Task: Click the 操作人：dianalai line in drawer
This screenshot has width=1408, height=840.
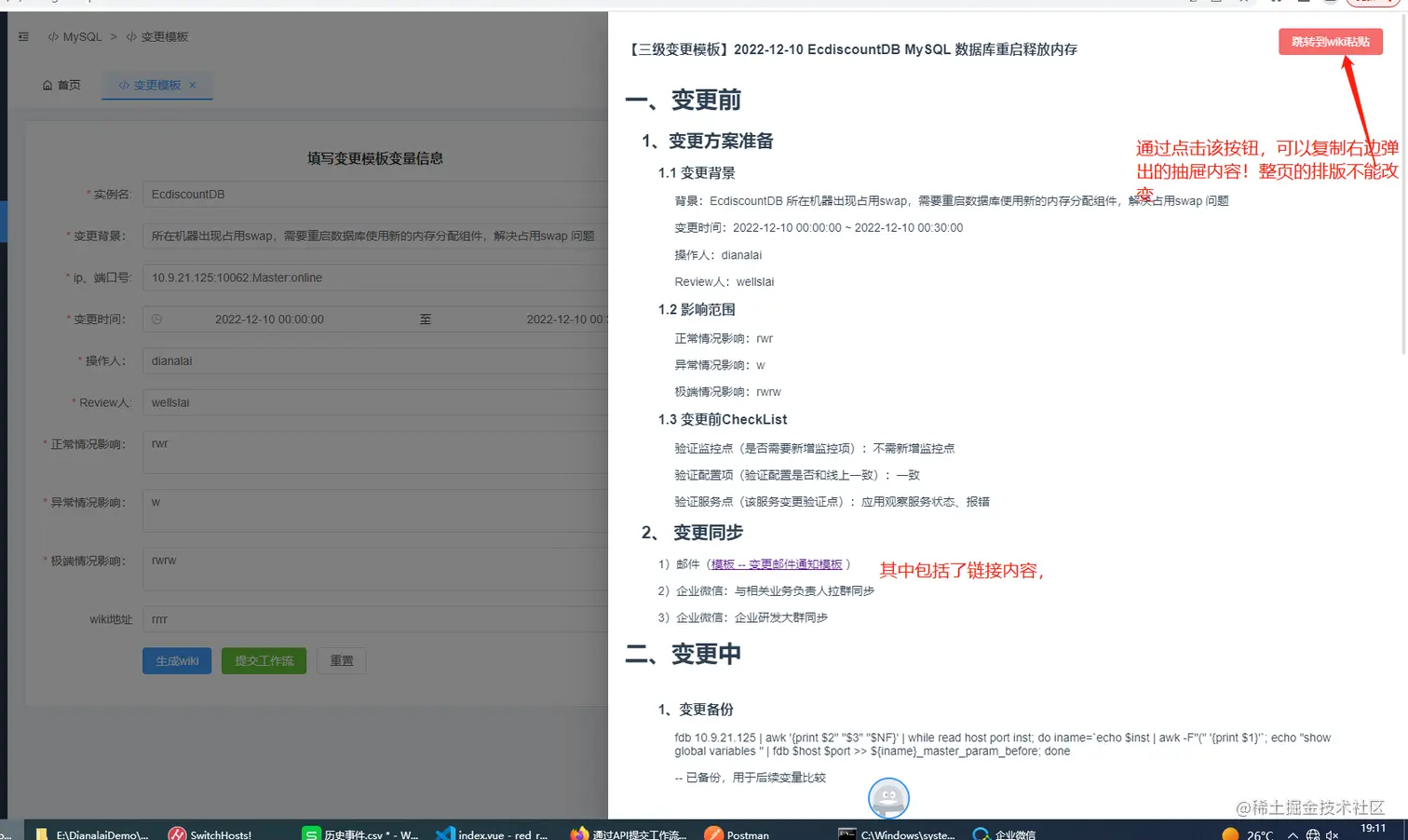Action: [x=718, y=255]
